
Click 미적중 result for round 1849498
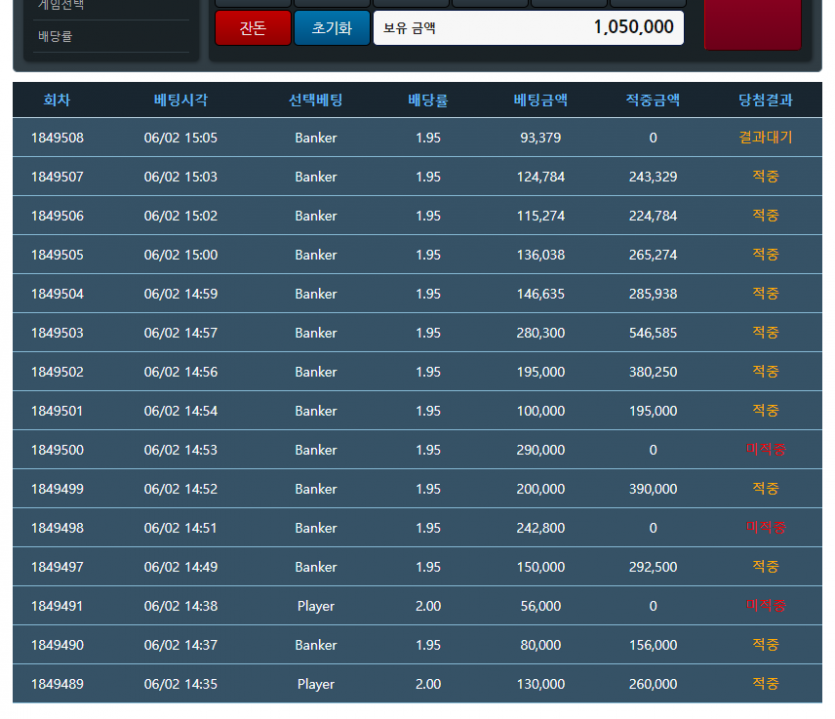765,527
